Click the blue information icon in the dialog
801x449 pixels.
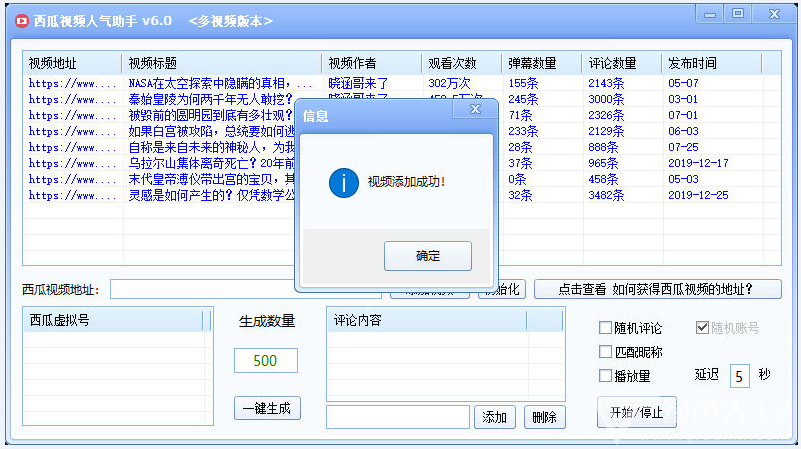coord(343,183)
